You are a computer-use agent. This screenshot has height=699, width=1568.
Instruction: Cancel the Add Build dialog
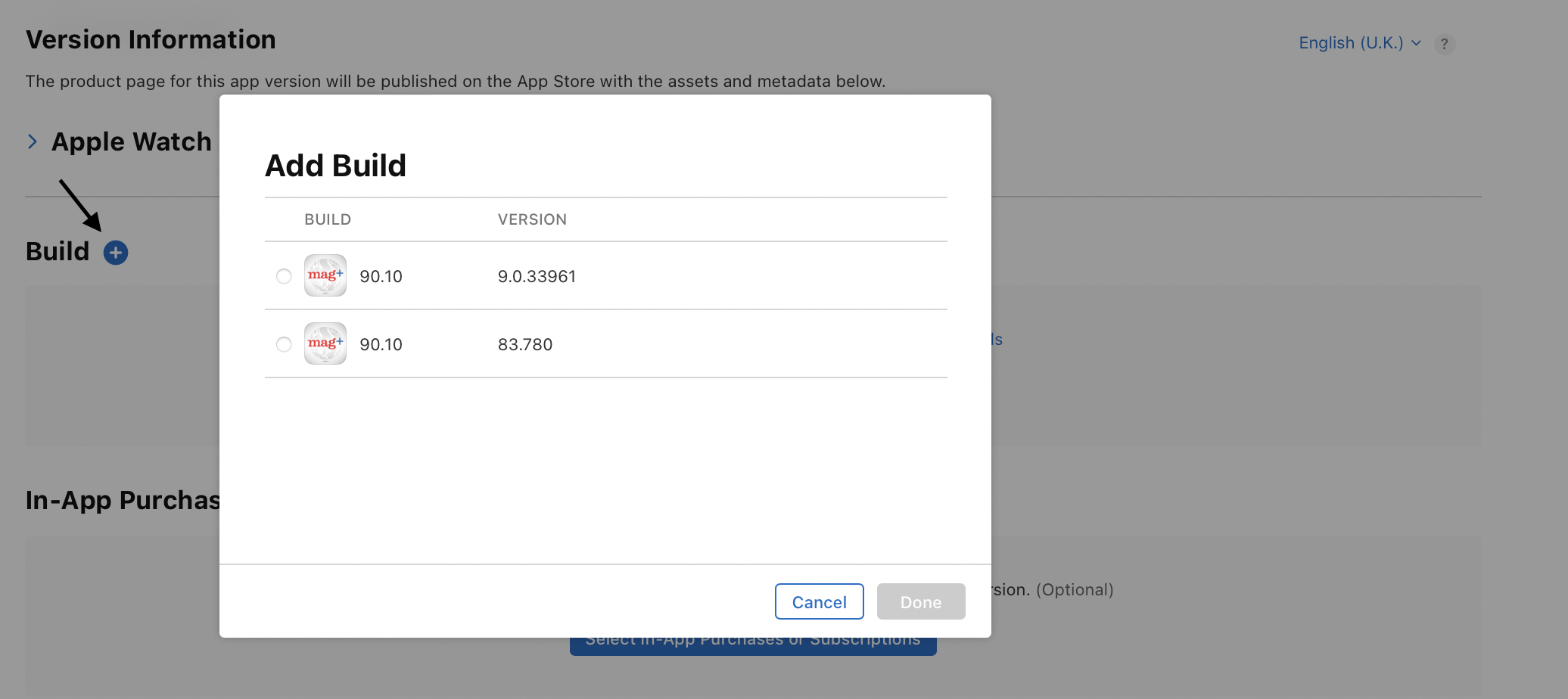(x=820, y=601)
